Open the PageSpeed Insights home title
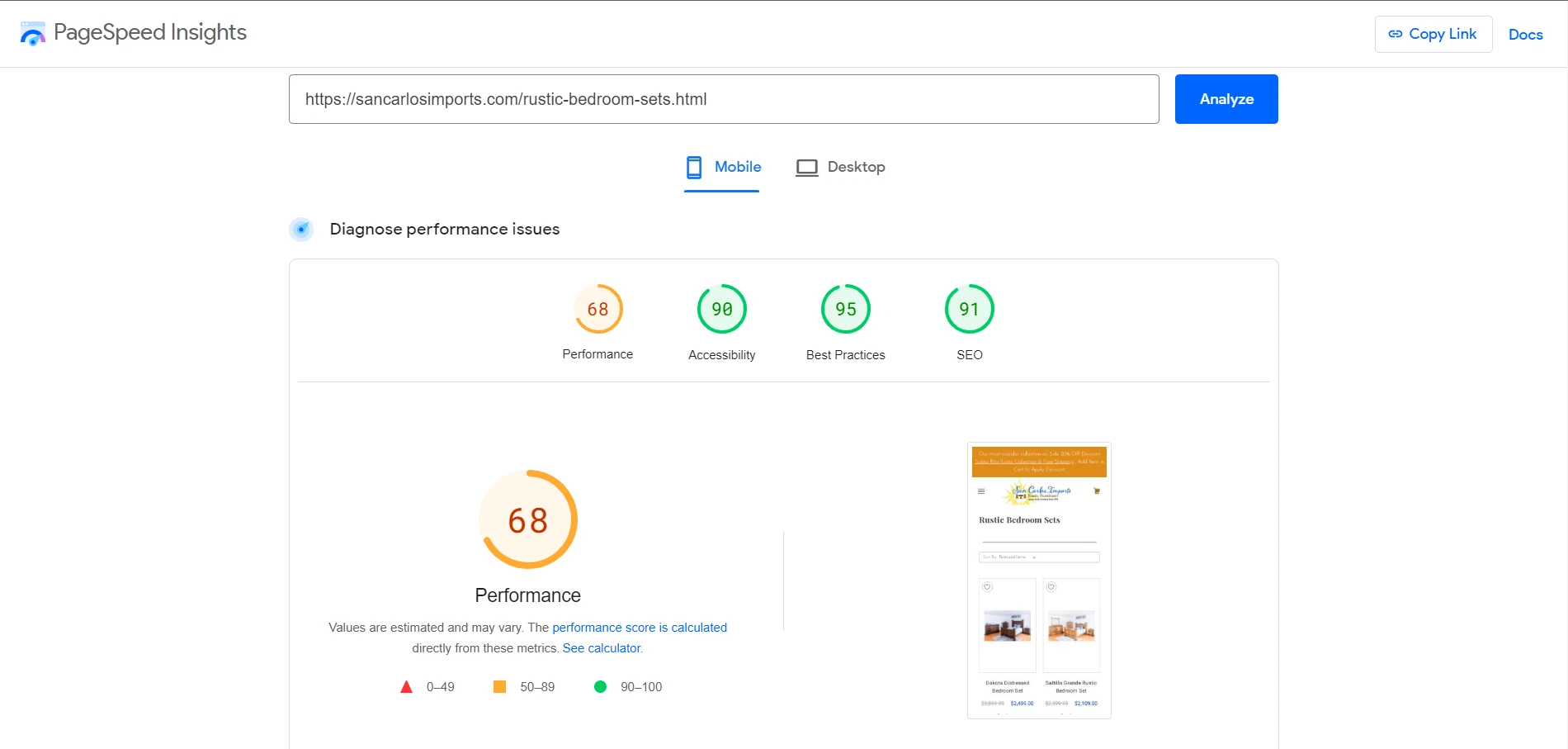 click(x=150, y=32)
